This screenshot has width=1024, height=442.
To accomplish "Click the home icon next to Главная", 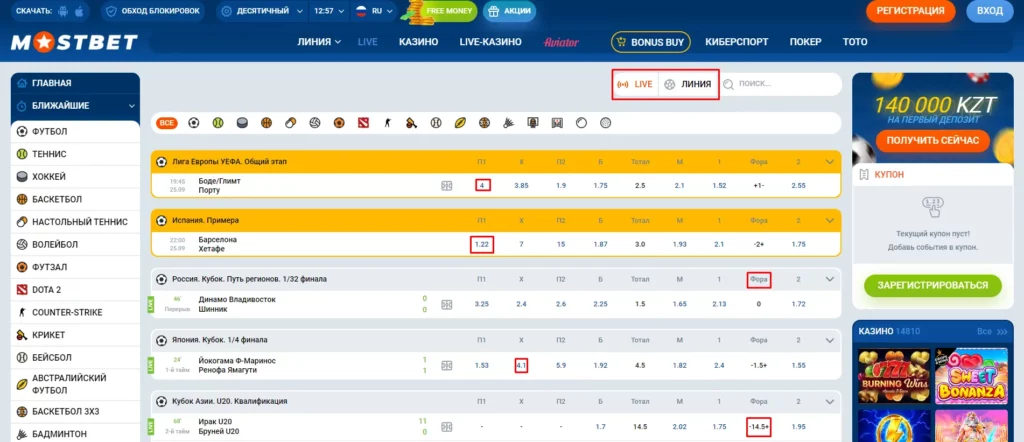I will [22, 83].
